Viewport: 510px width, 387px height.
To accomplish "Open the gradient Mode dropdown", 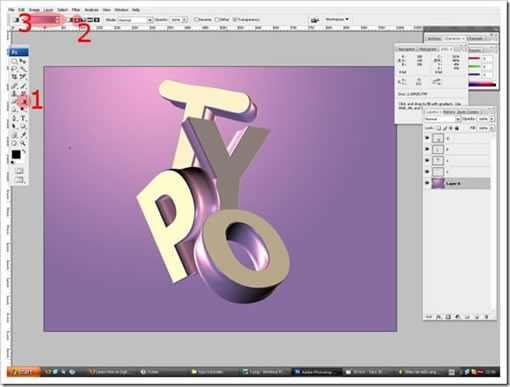I will (x=135, y=20).
